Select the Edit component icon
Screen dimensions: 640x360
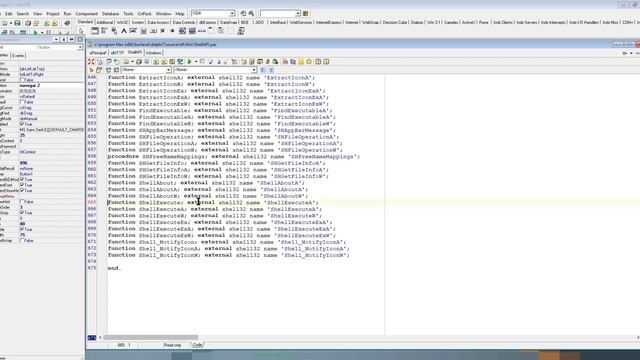pos(133,31)
